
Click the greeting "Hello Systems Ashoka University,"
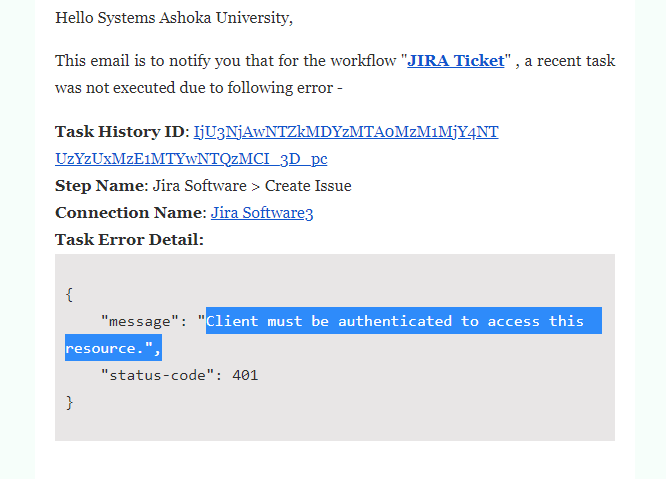point(174,18)
